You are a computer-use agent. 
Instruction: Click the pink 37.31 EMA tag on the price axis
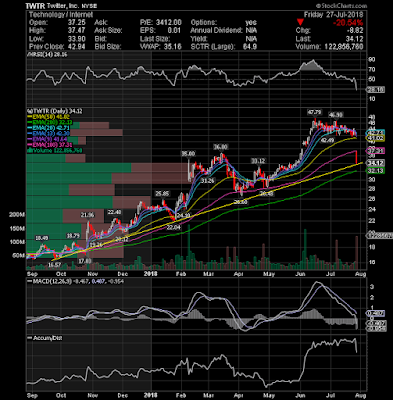point(375,151)
